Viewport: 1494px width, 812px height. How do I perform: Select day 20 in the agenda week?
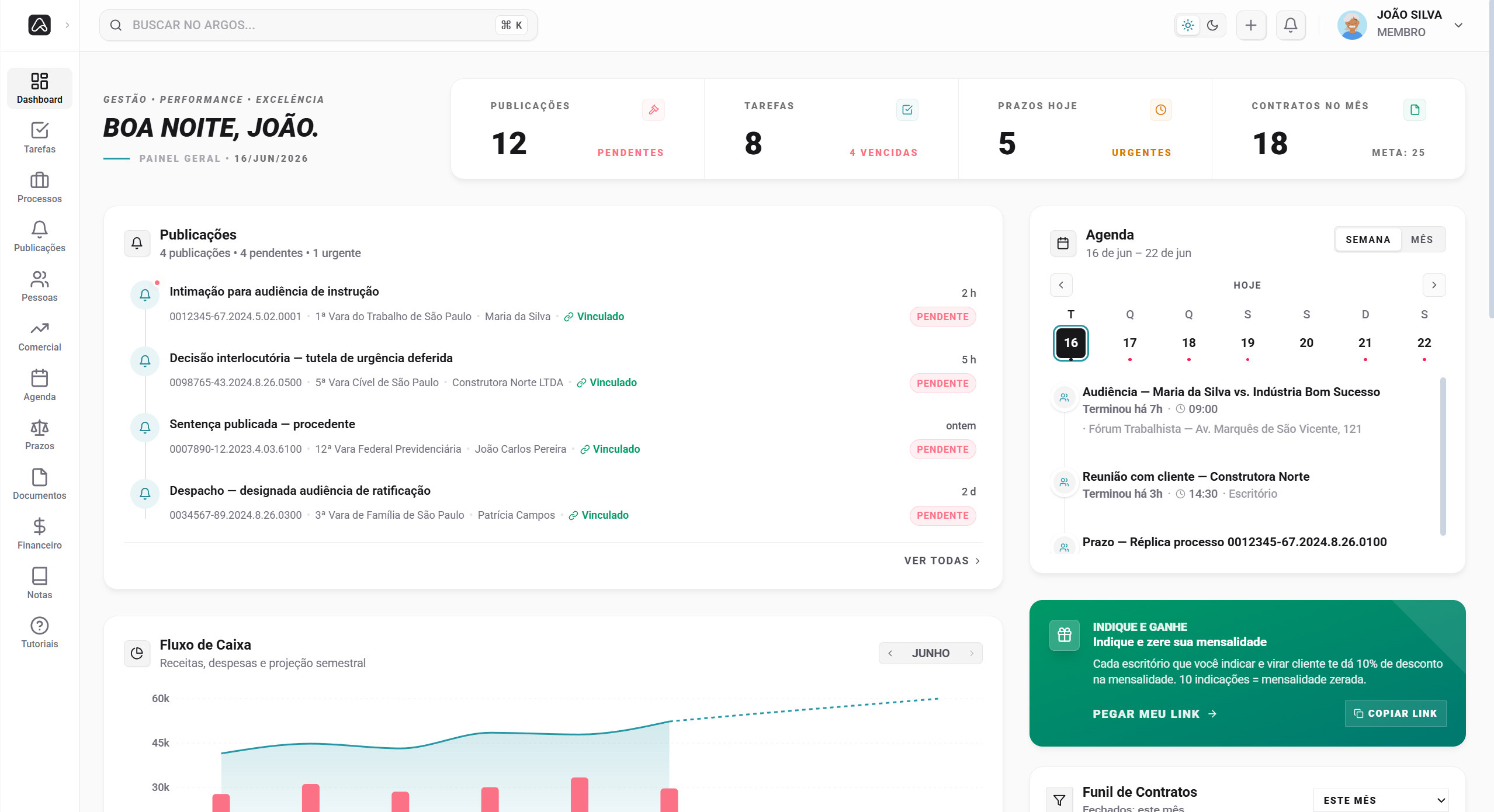[1306, 343]
